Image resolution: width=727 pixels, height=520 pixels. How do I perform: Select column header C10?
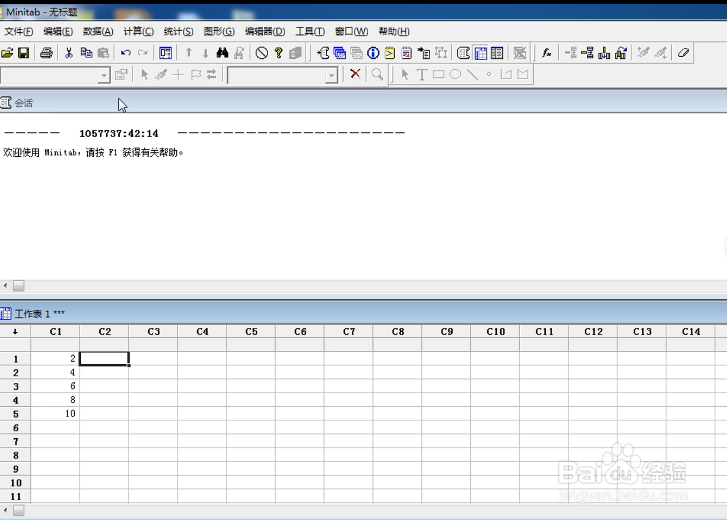point(495,331)
